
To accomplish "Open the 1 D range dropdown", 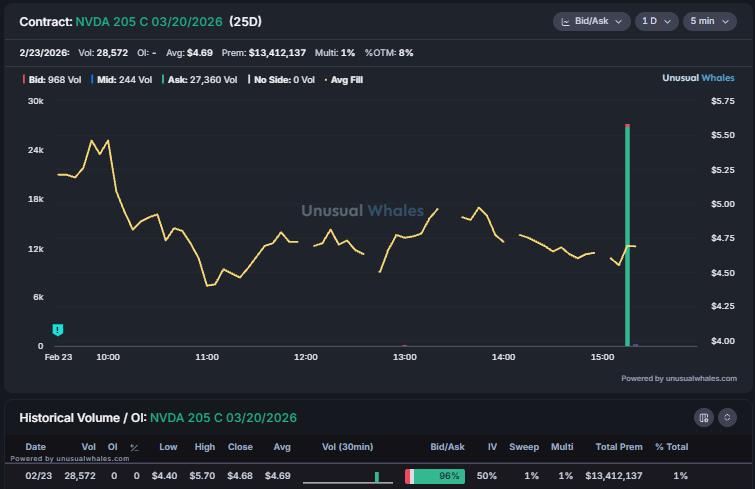I will tap(656, 21).
